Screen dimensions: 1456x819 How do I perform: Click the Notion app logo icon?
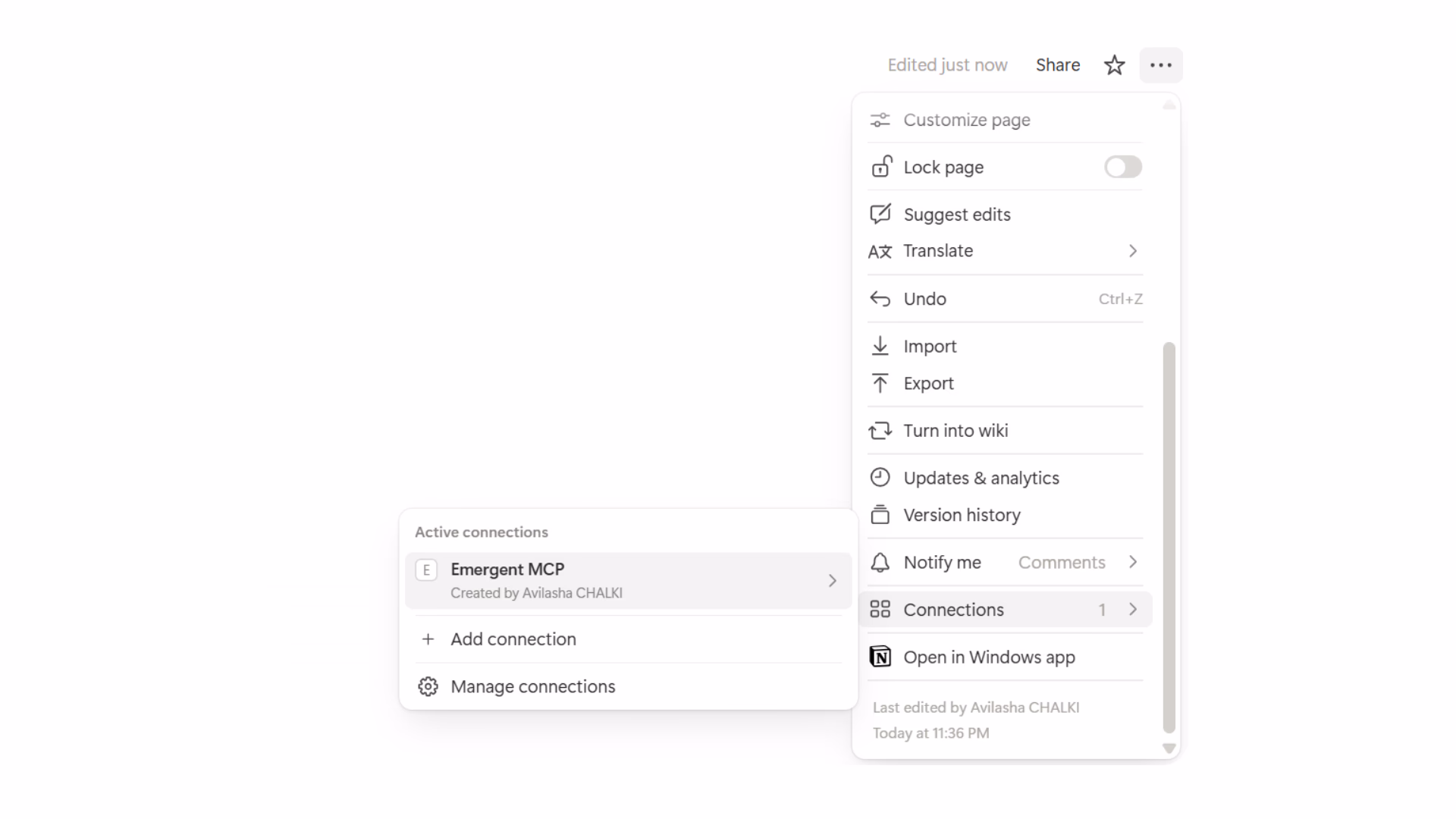pos(880,657)
